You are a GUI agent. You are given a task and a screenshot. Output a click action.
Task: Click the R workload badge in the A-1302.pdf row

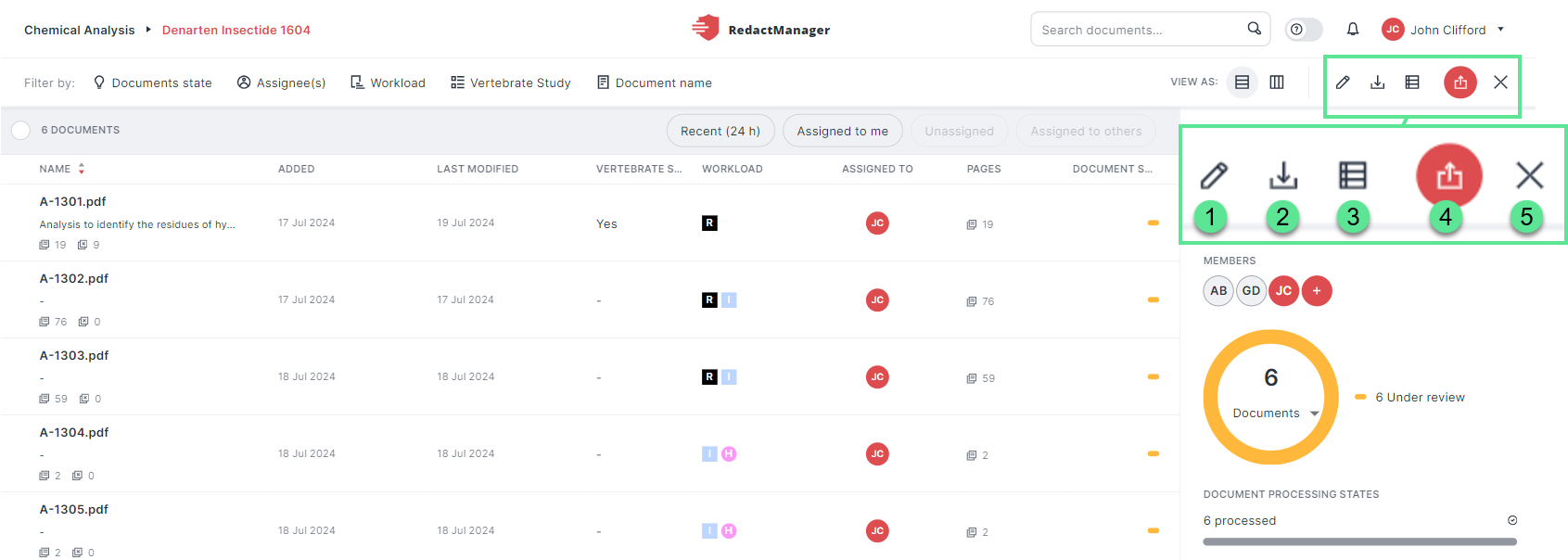point(709,300)
